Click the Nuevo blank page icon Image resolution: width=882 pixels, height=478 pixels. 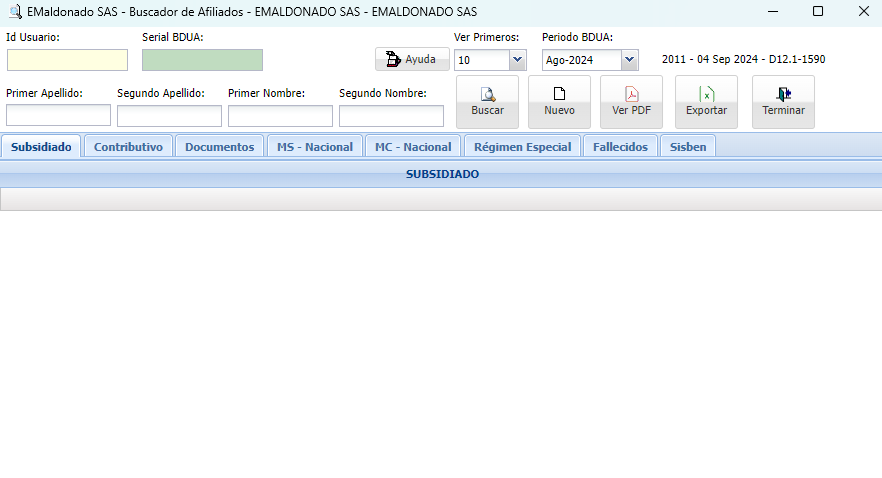[x=559, y=94]
